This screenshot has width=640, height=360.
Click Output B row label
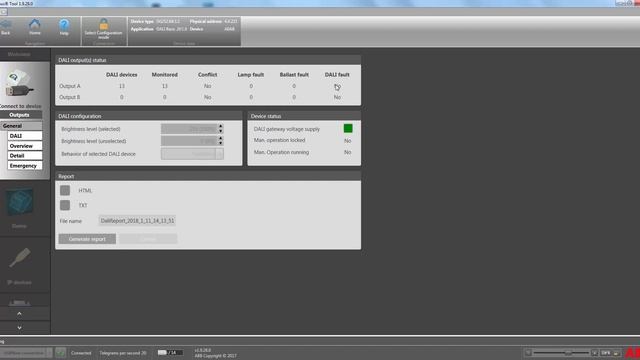(x=70, y=97)
